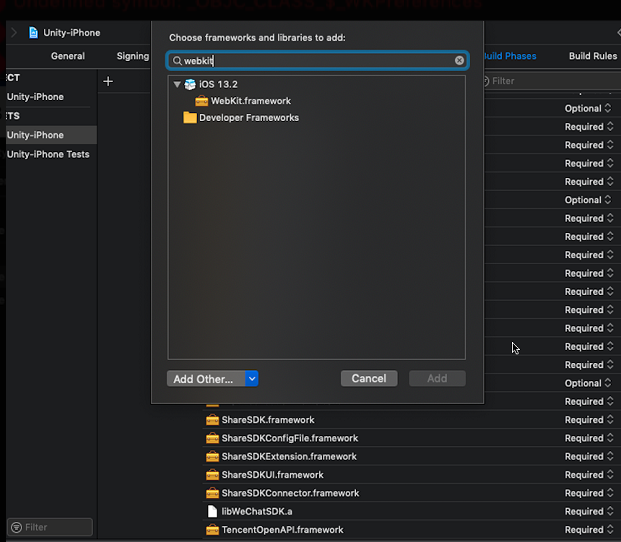The height and width of the screenshot is (542, 621).
Task: Click the magnifier icon in search field
Action: coord(177,61)
